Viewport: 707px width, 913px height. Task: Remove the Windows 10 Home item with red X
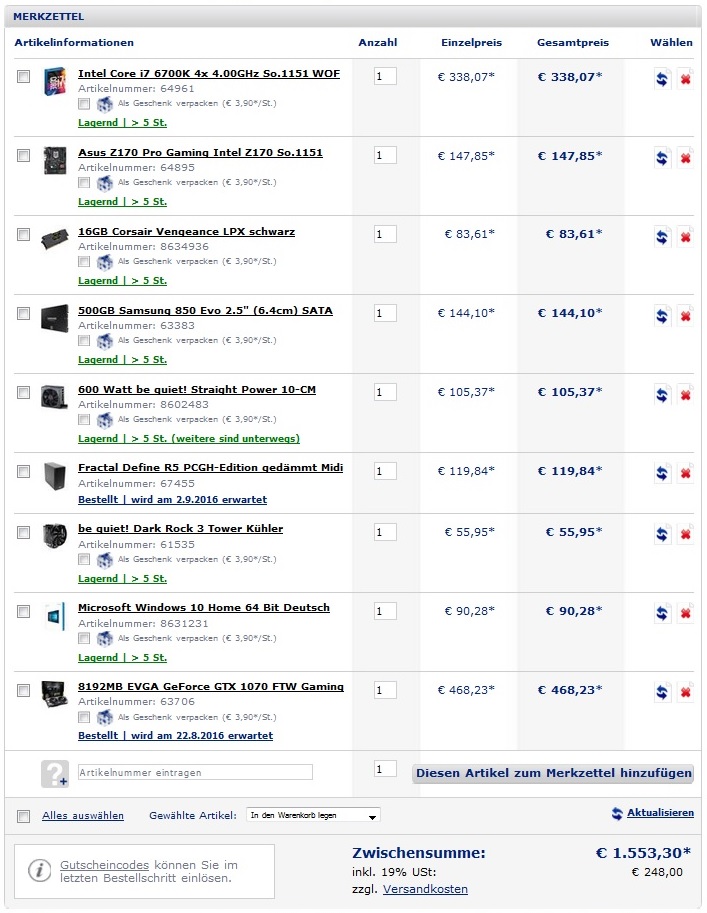click(685, 612)
